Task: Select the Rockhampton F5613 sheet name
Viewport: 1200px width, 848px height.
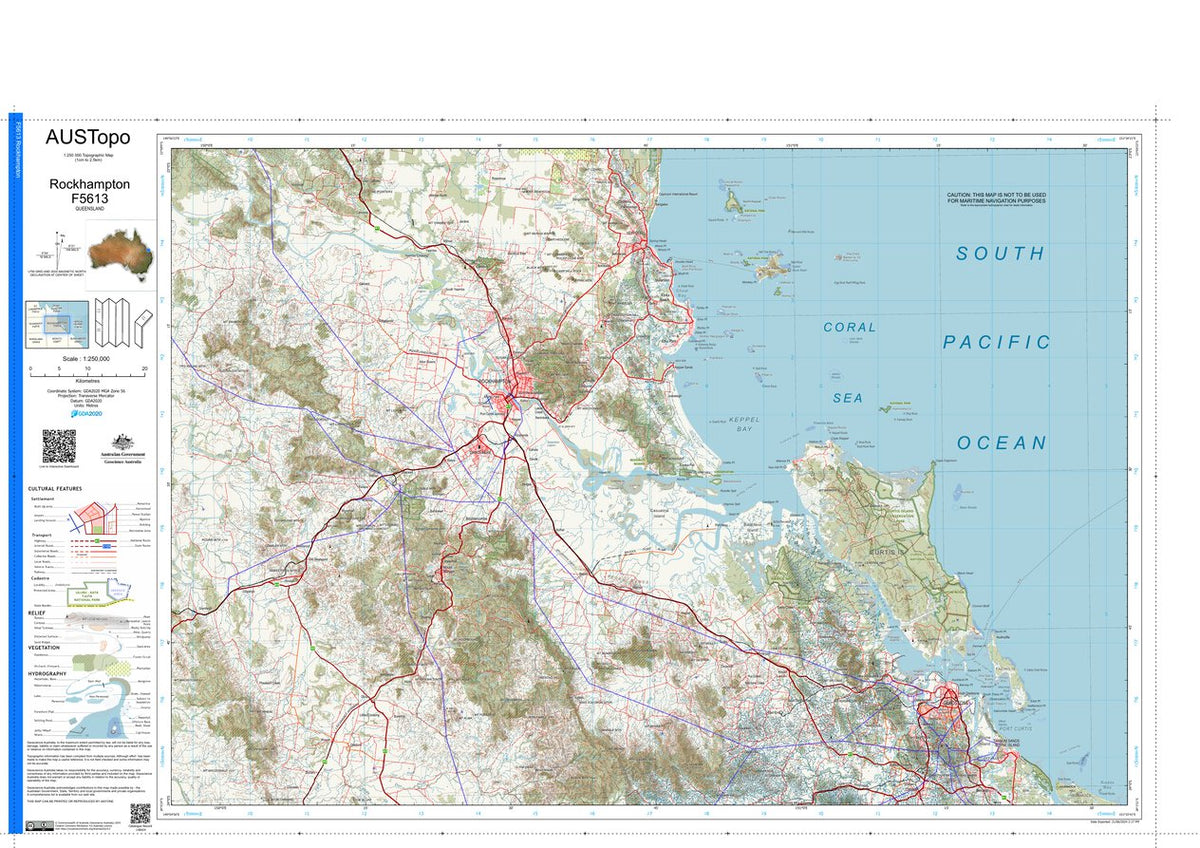Action: (x=89, y=192)
